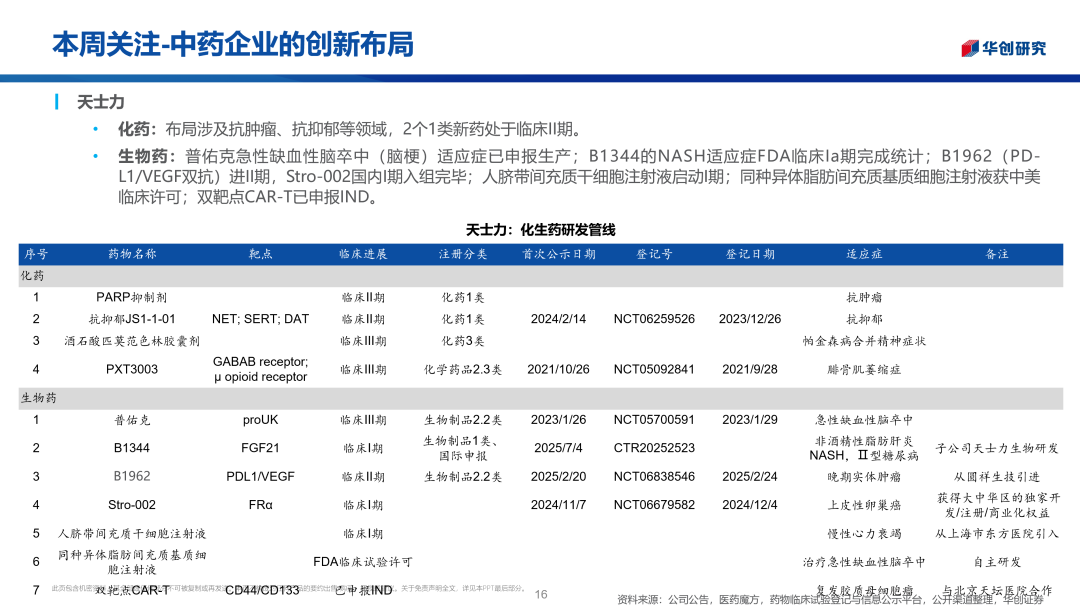Click the slide title 本周关注-中药企业的创新布局
Viewport: 1080px width, 605px height.
click(233, 44)
